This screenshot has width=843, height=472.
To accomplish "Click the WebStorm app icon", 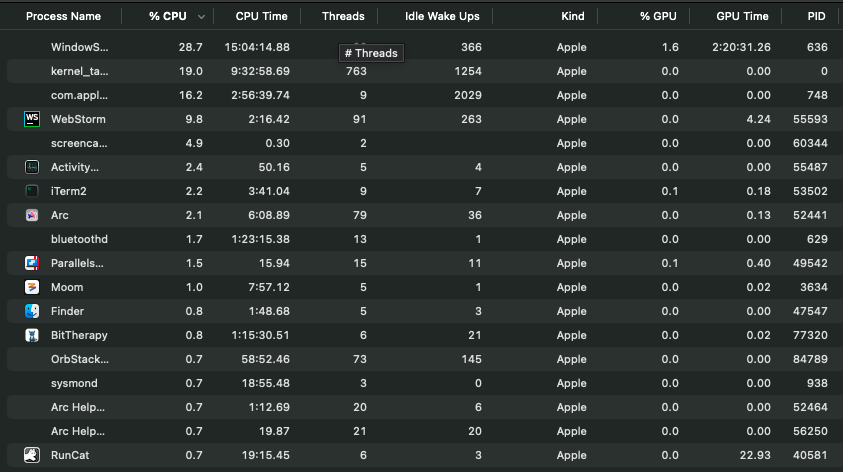I will pos(32,119).
